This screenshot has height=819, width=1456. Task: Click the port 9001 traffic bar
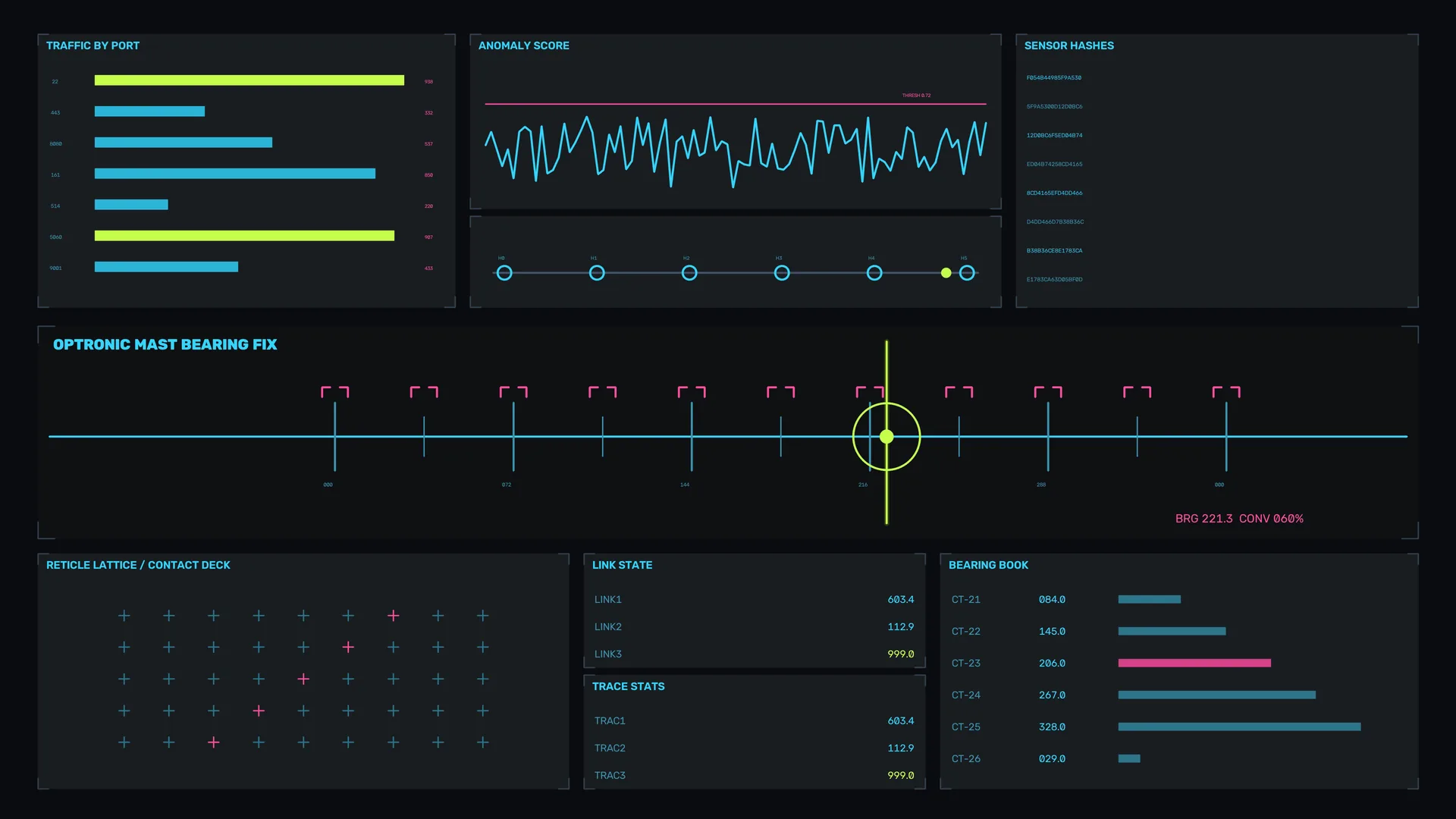(166, 267)
